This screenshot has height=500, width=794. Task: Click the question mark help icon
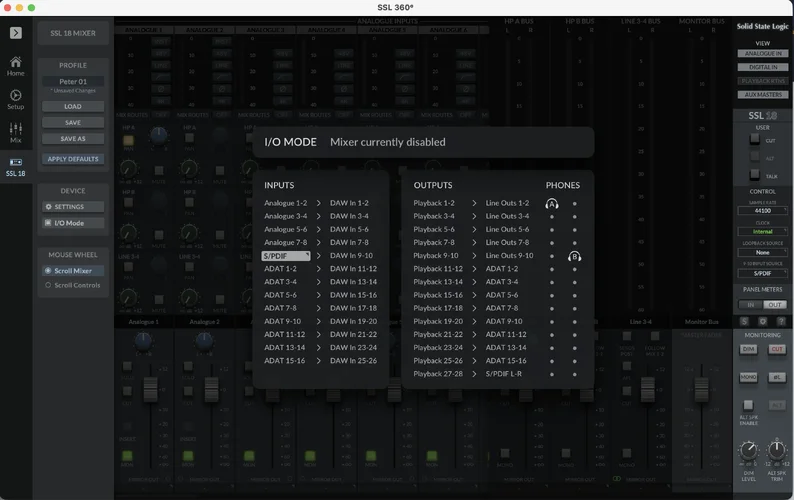781,321
